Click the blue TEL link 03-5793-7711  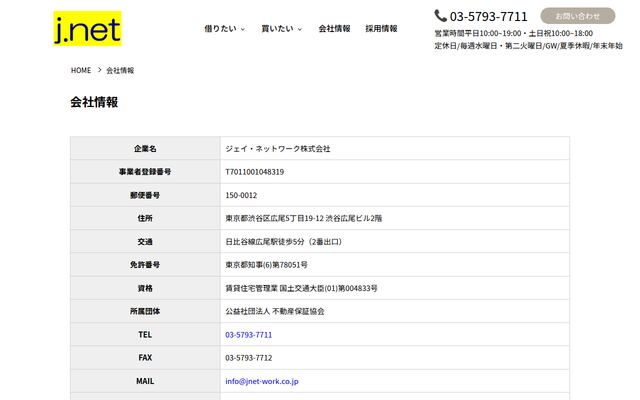pyautogui.click(x=249, y=335)
